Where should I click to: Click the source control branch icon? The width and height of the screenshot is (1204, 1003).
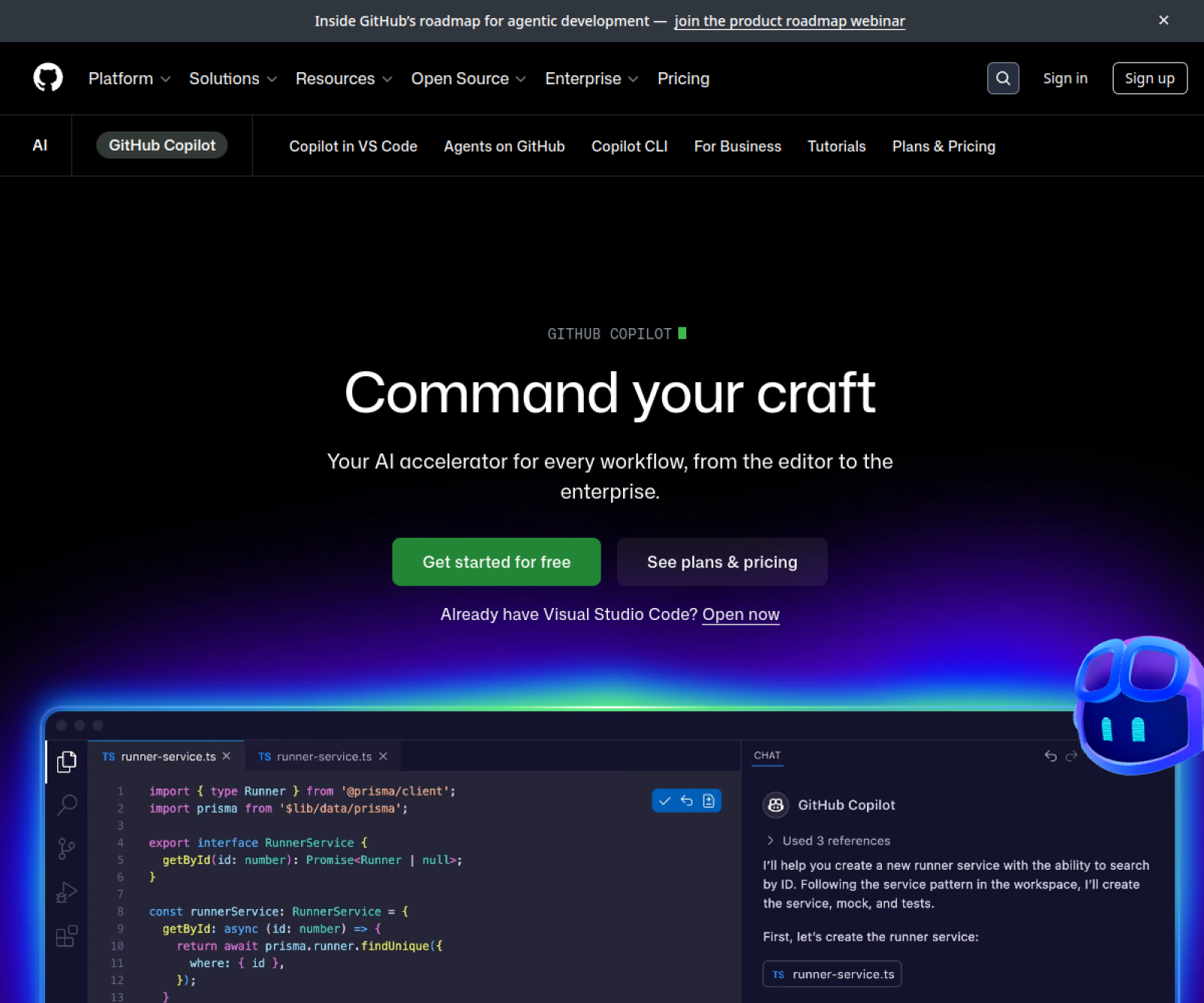[67, 849]
